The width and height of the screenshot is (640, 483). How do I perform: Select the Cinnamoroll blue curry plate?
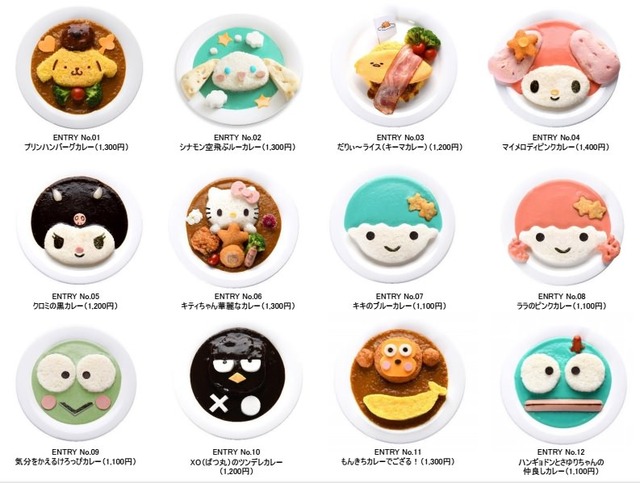pos(240,69)
